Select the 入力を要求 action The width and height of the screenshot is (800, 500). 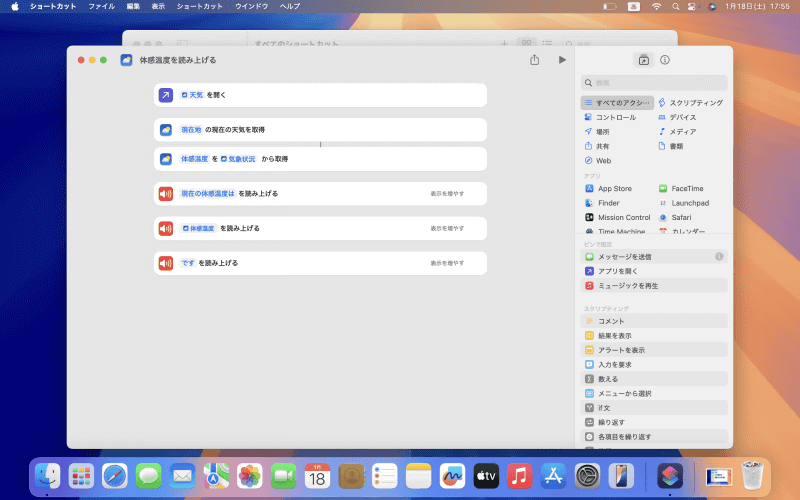pyautogui.click(x=654, y=365)
